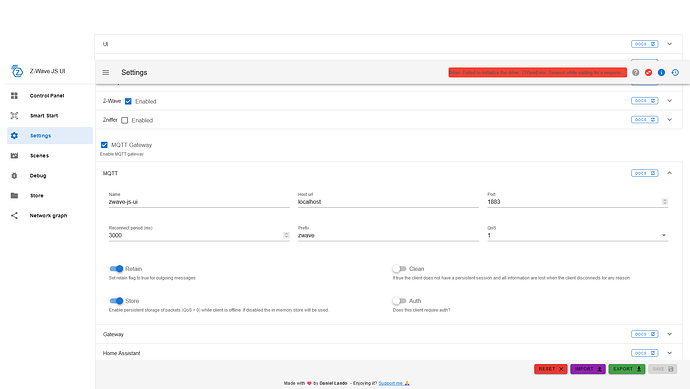Click the Smart Start scan icon
The height and width of the screenshot is (389, 690).
pos(14,115)
